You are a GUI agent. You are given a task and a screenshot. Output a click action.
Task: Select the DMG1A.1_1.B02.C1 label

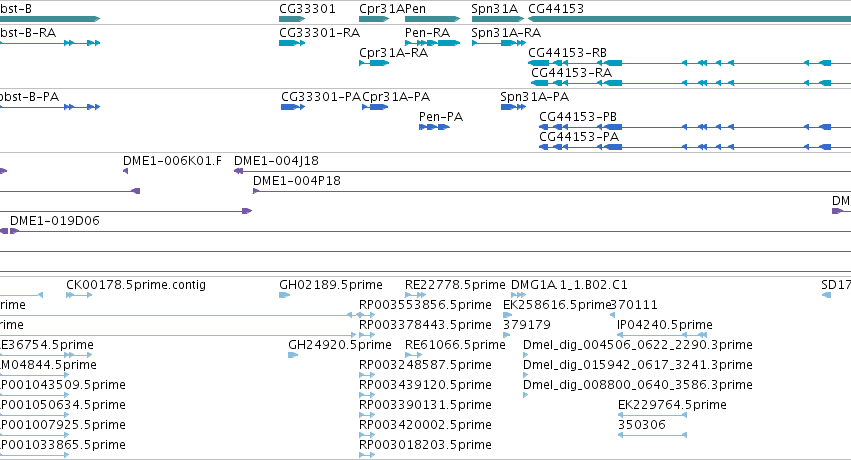tap(569, 285)
